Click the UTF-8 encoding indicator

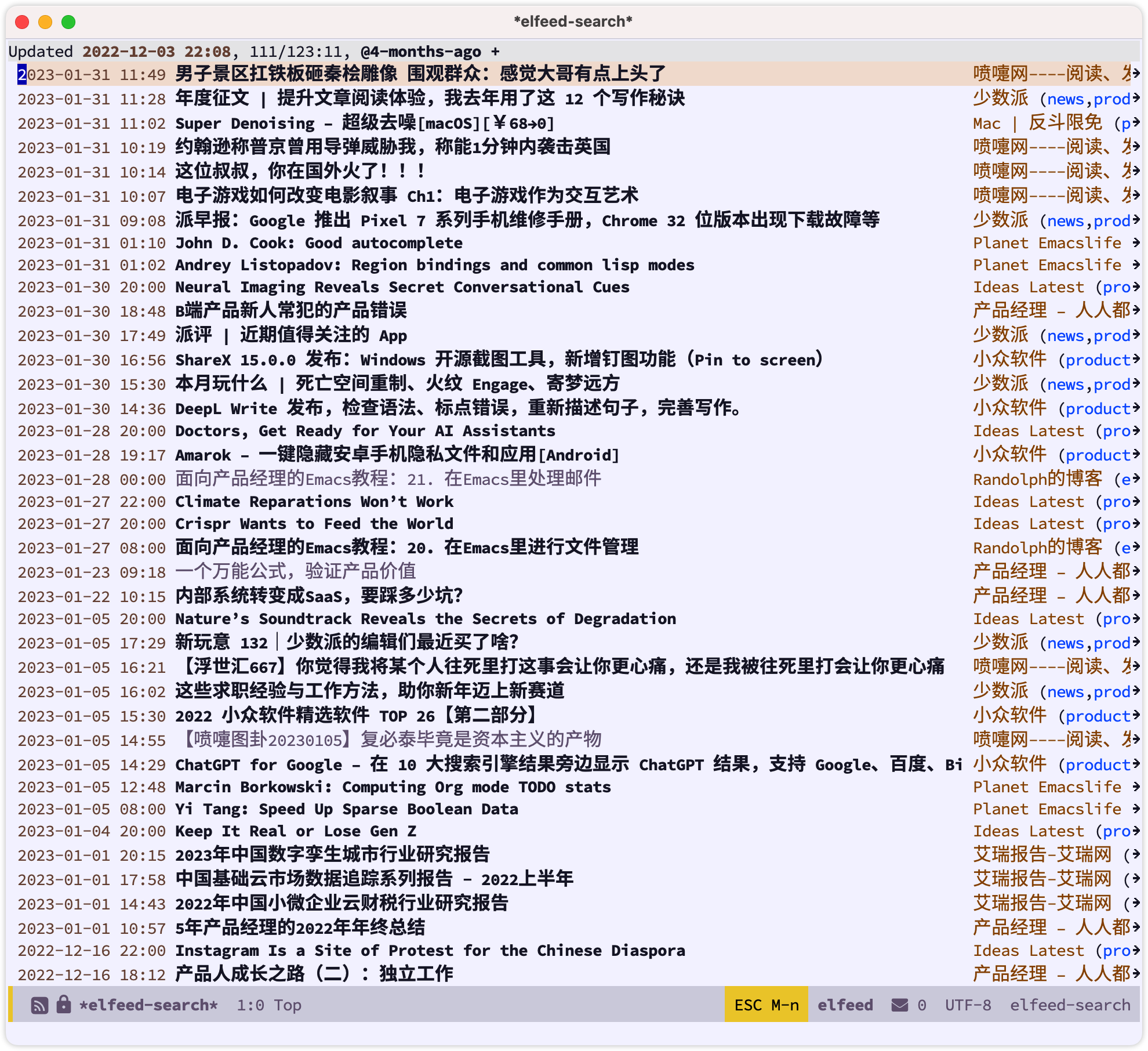pyautogui.click(x=968, y=1005)
